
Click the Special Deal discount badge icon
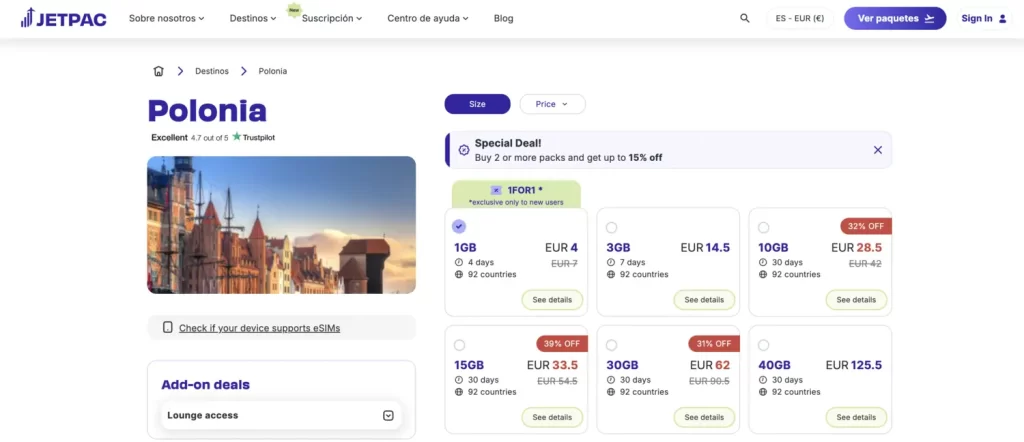(464, 150)
